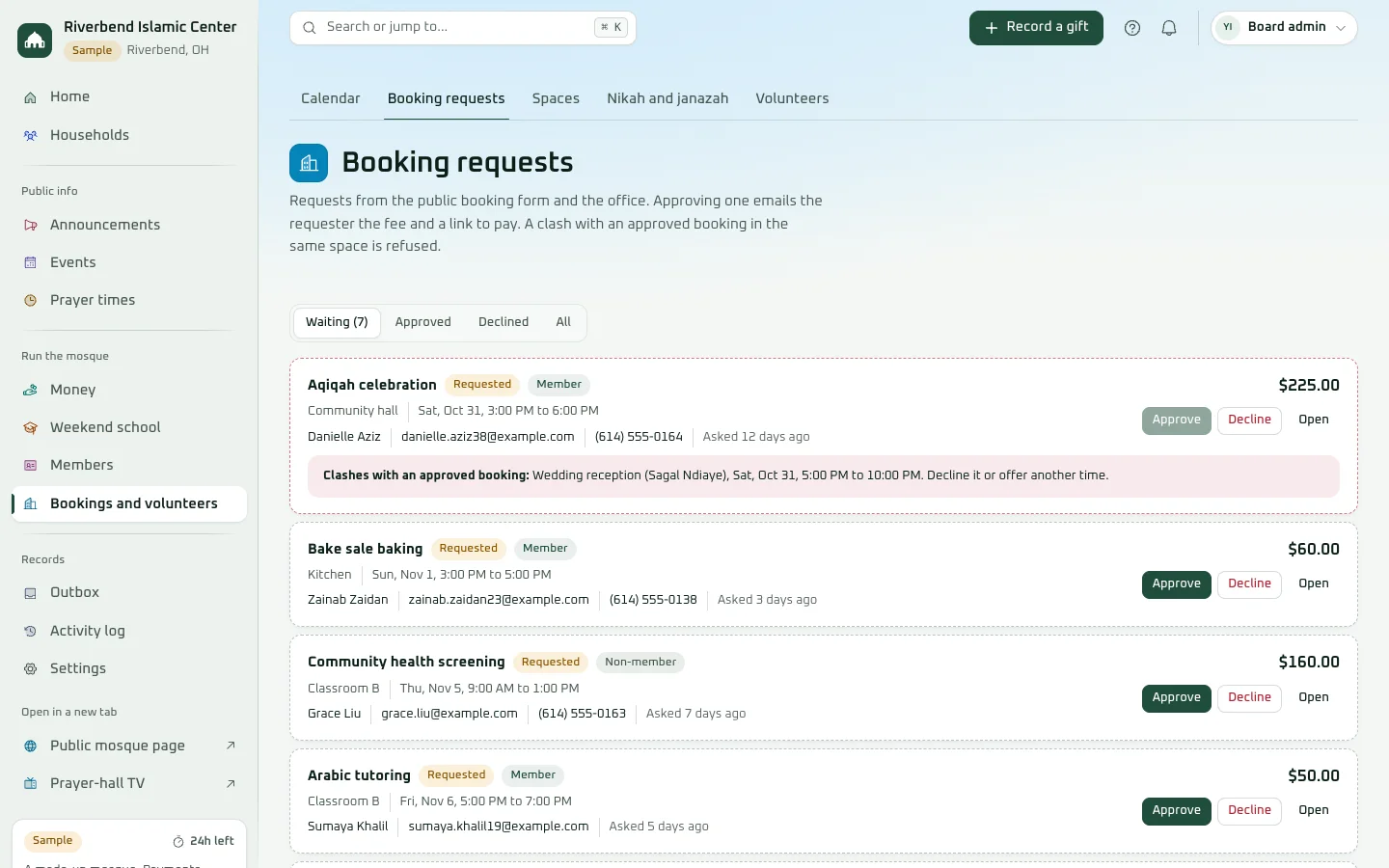The width and height of the screenshot is (1389, 868).
Task: Click the Booking requests page header icon
Action: [x=309, y=163]
